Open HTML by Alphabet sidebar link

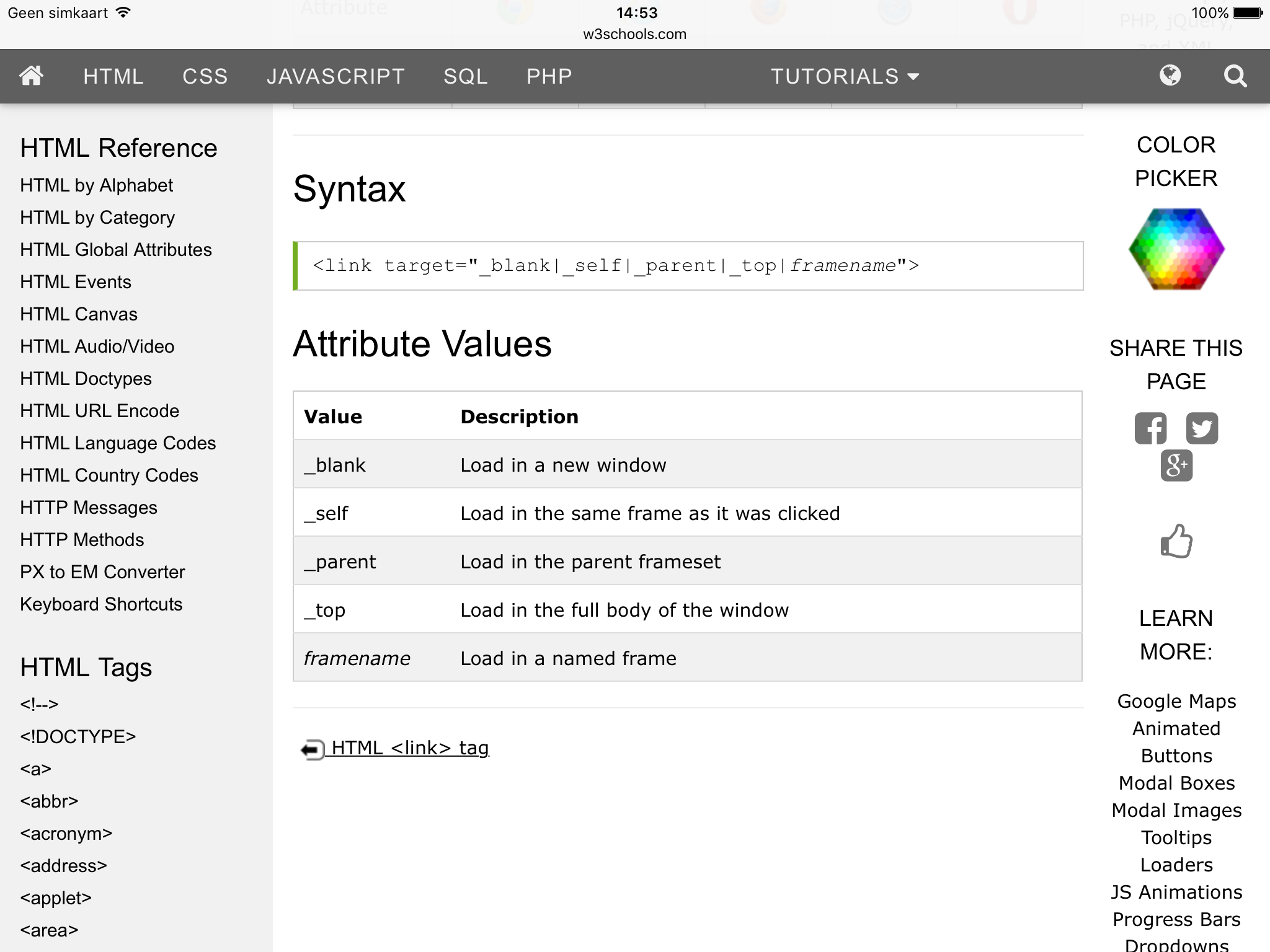coord(96,185)
